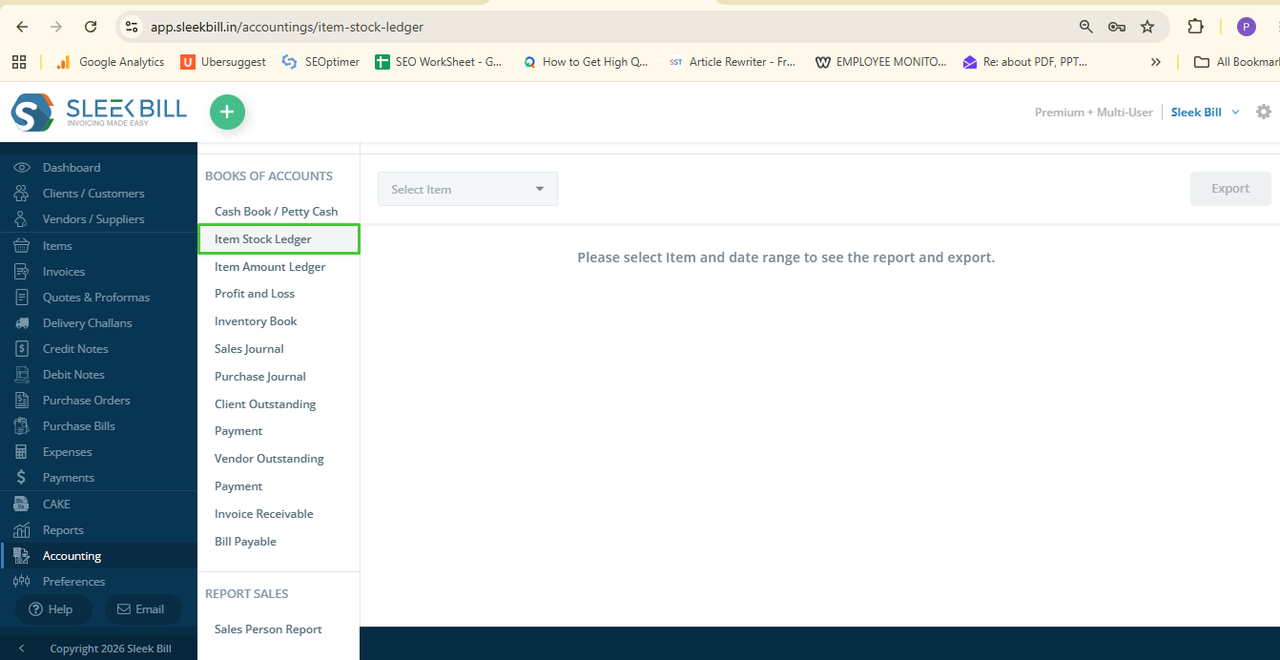The image size is (1280, 660).
Task: Open the browser zoom magnifier icon
Action: pos(1086,27)
